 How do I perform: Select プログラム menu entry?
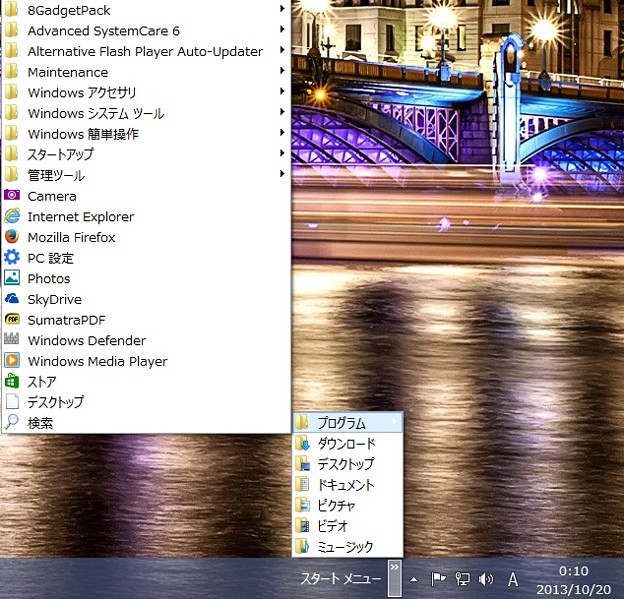[x=348, y=422]
